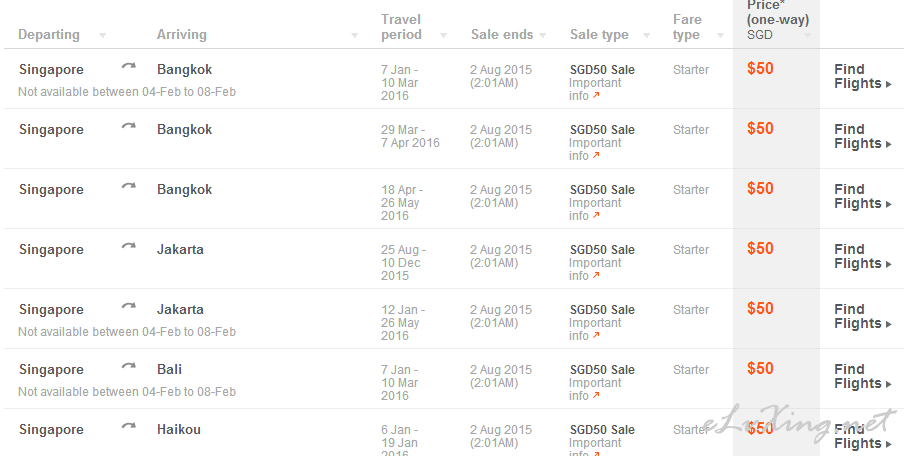The image size is (907, 456).
Task: Click route arrow icon on Singapore–Bali row
Action: tap(128, 366)
